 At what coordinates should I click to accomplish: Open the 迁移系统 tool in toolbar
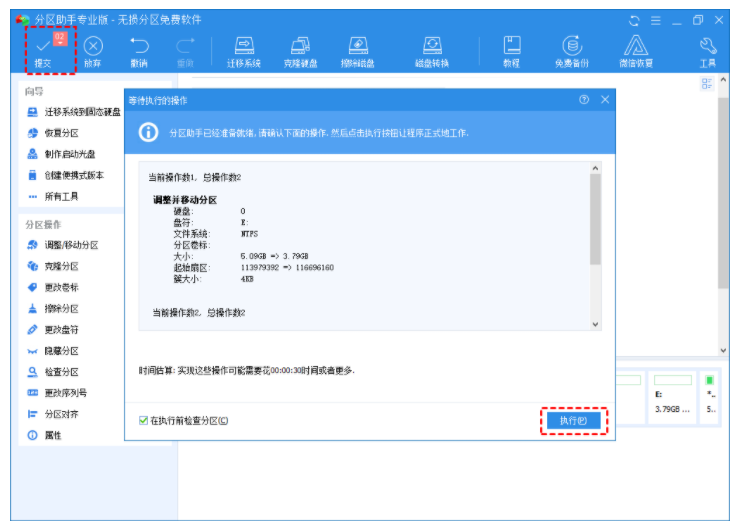244,50
